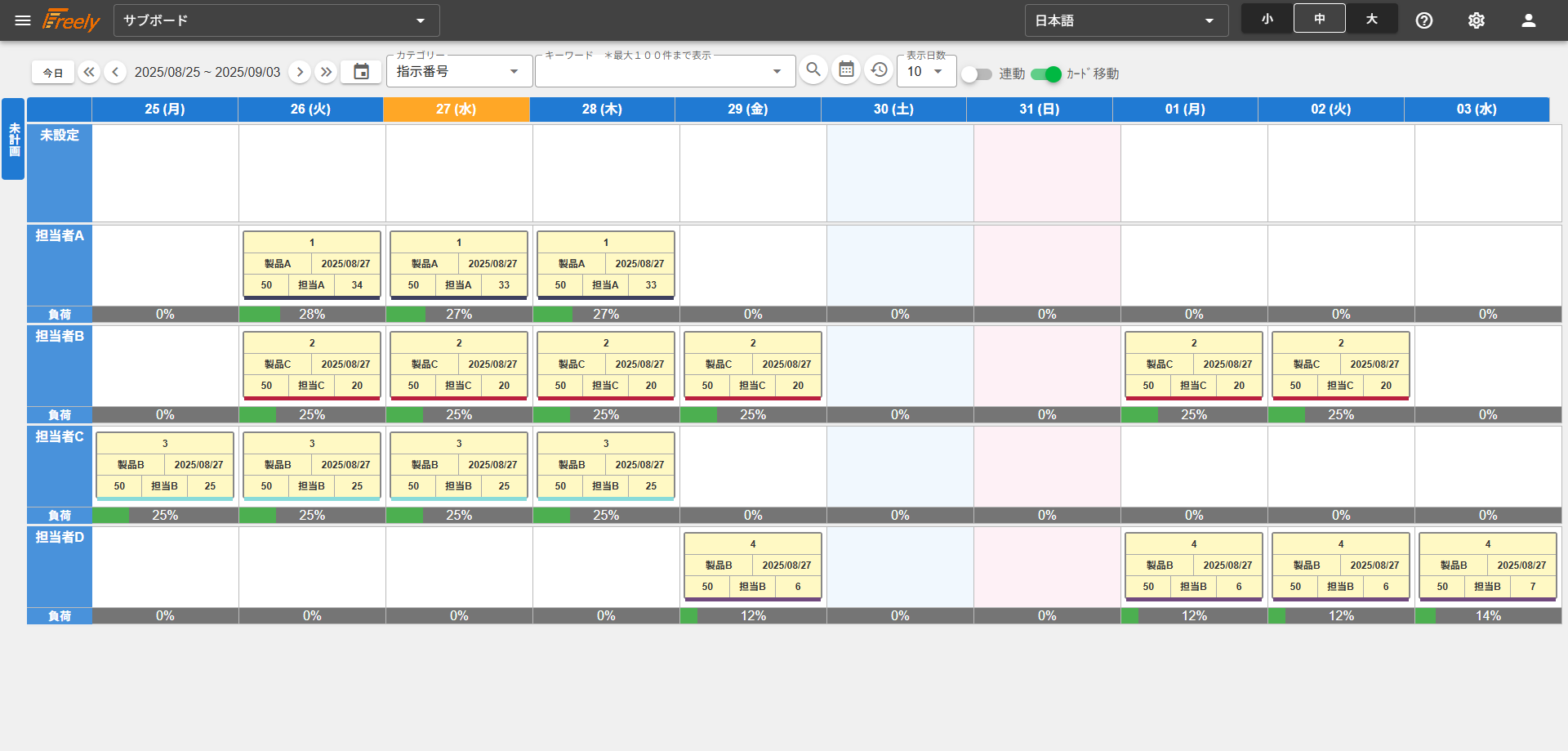Screen dimensions: 1568x751
Task: Open the 日本語 language dropdown
Action: coord(1125,20)
